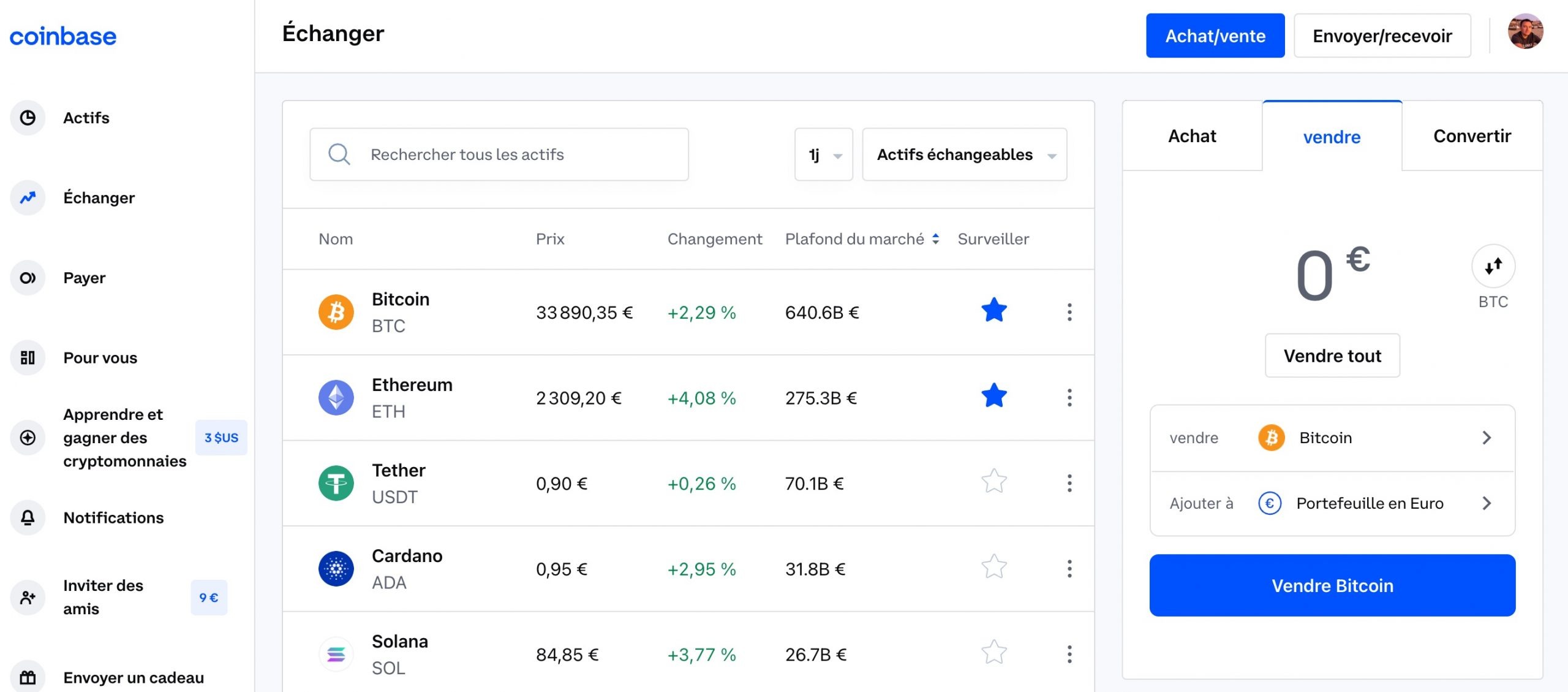Screen dimensions: 1568x692
Task: Click the Surveiller column header
Action: [993, 239]
